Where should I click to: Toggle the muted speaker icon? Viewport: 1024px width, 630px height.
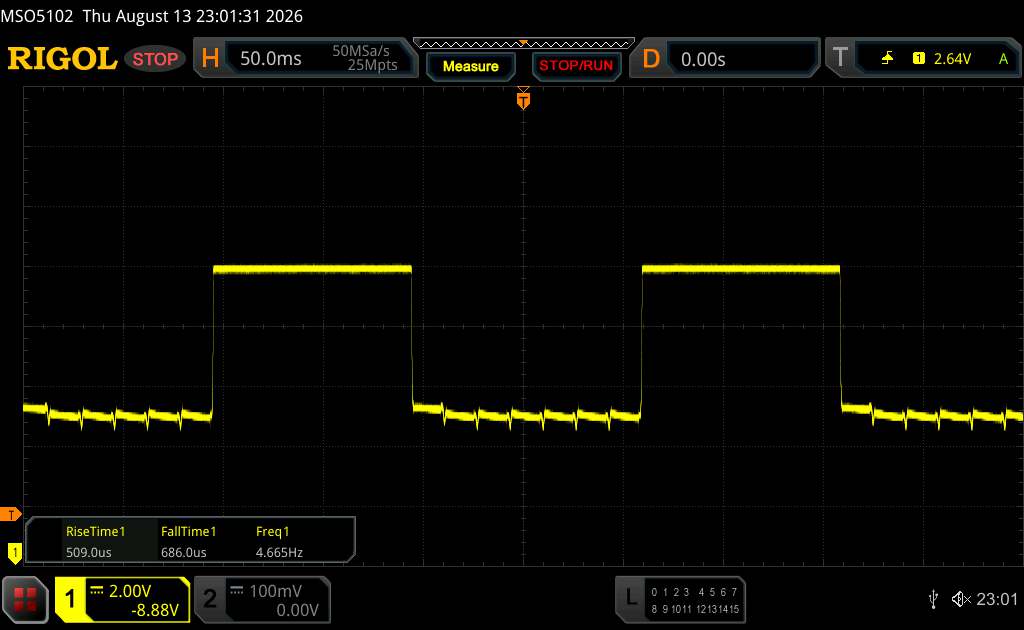click(x=961, y=599)
